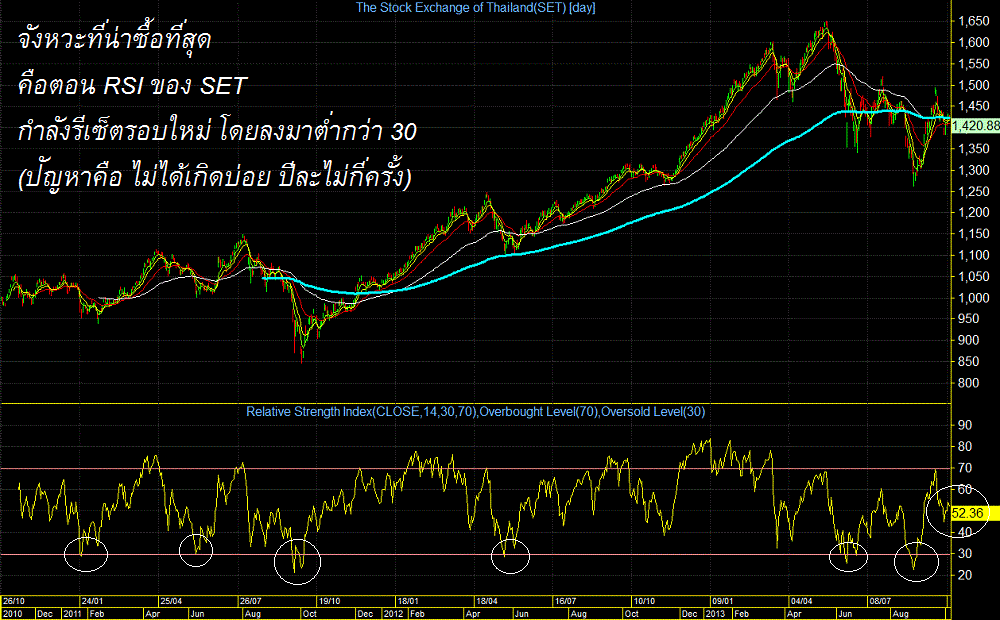Click the 950 price axis label
The width and height of the screenshot is (1000, 620).
(969, 318)
